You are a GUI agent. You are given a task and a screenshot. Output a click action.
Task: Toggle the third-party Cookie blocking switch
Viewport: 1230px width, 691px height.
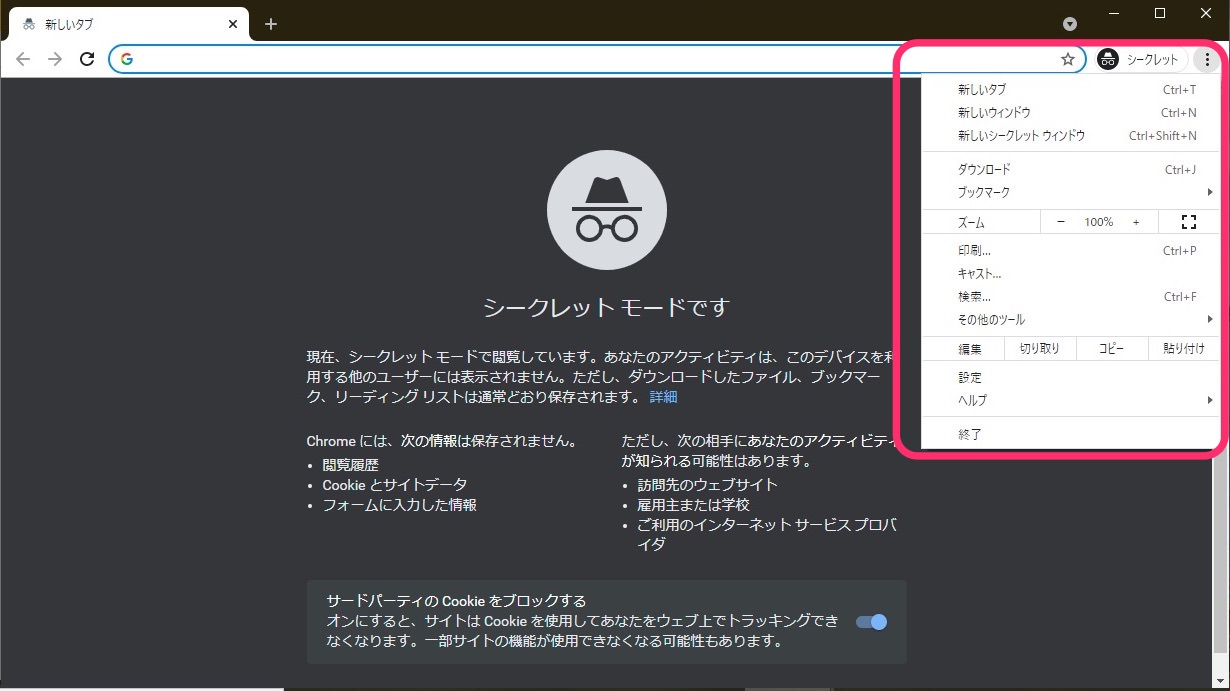(871, 622)
